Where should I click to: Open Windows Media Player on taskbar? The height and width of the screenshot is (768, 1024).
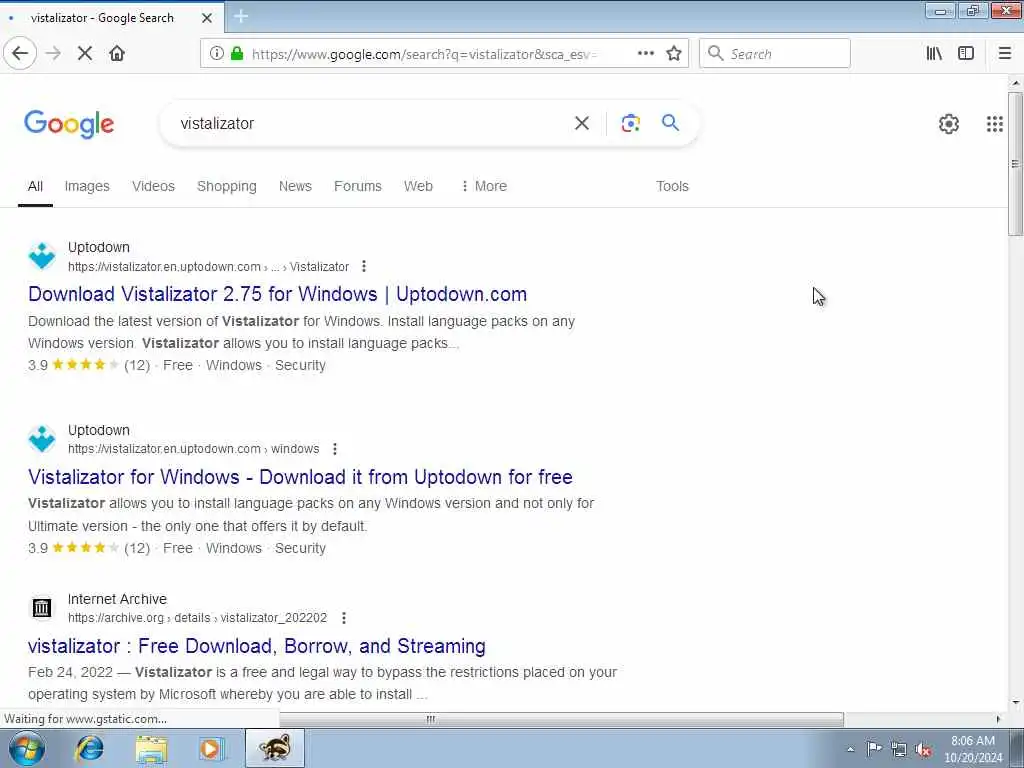(211, 748)
